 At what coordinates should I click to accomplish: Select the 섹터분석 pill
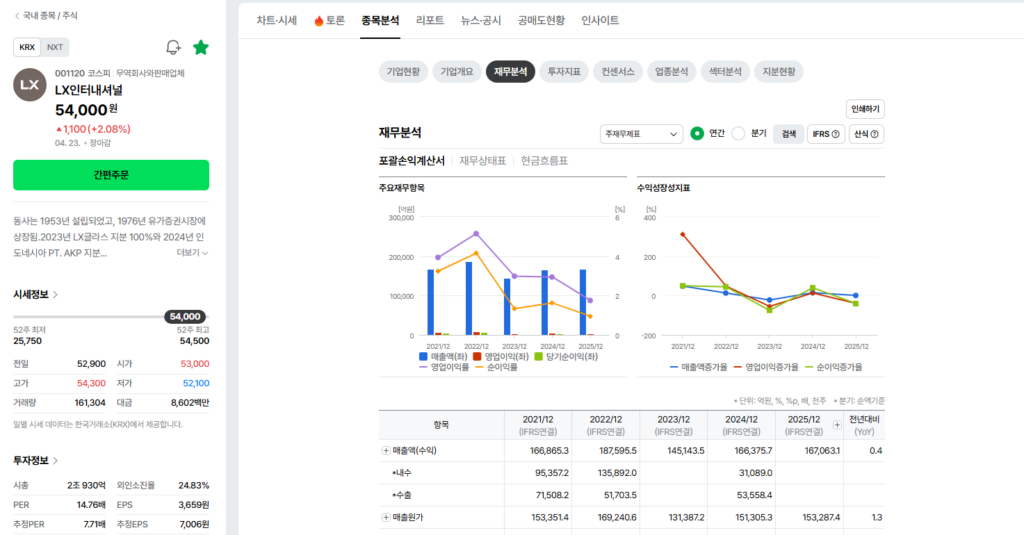pyautogui.click(x=725, y=72)
